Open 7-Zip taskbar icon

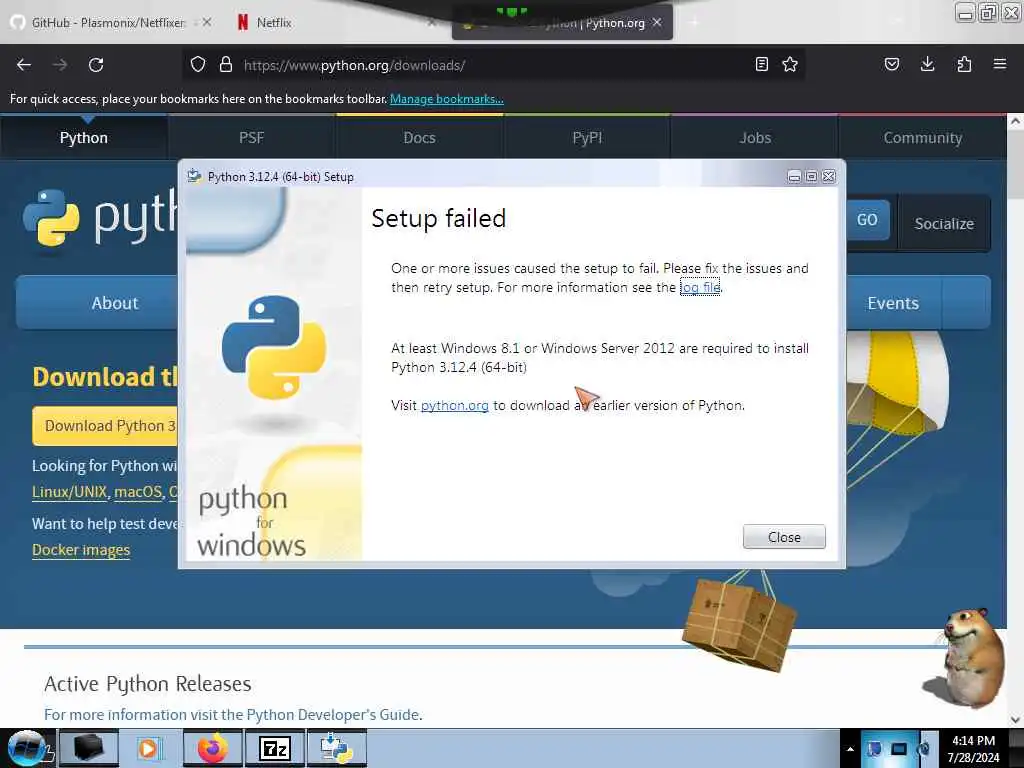point(274,748)
